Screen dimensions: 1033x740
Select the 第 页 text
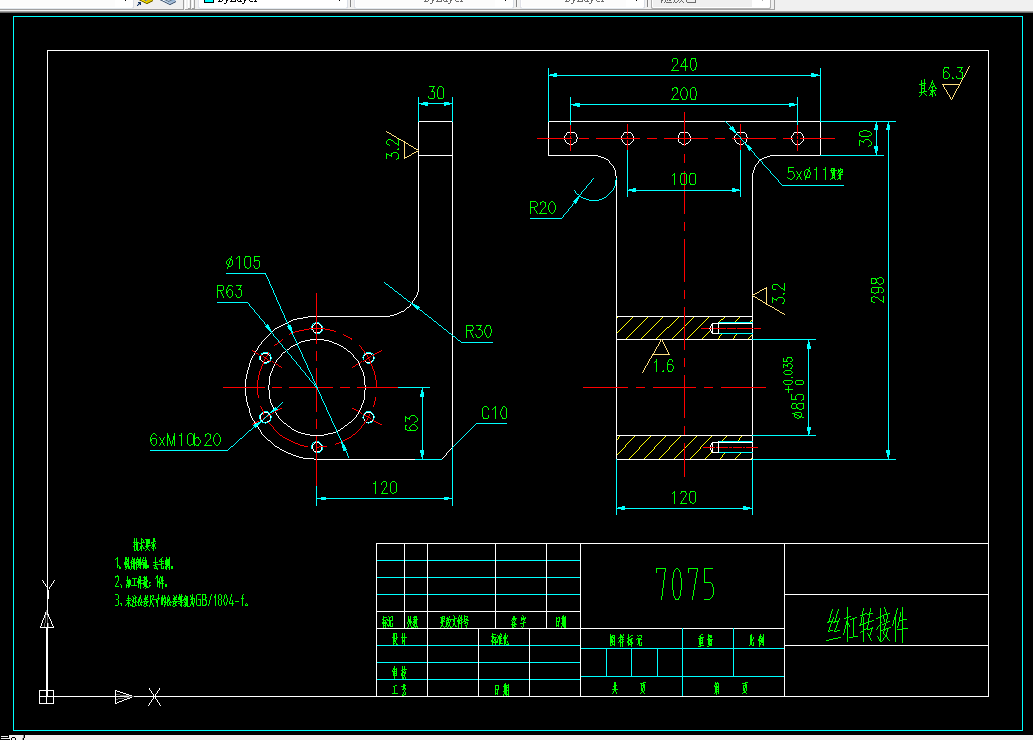click(731, 689)
